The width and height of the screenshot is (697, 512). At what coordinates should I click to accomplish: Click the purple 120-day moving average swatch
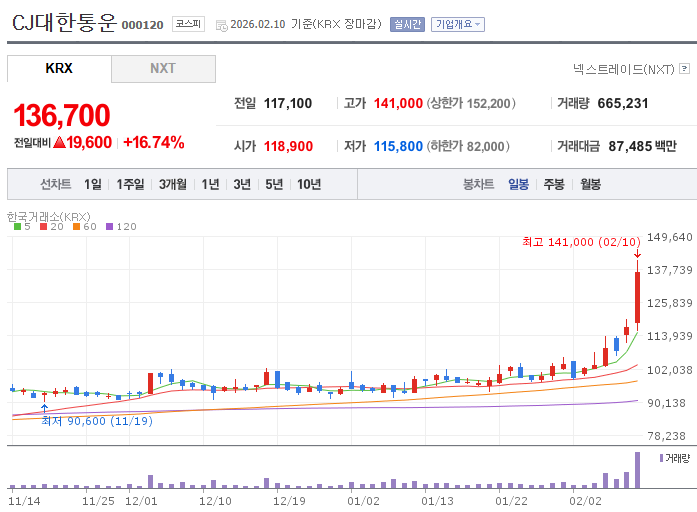pos(109,227)
